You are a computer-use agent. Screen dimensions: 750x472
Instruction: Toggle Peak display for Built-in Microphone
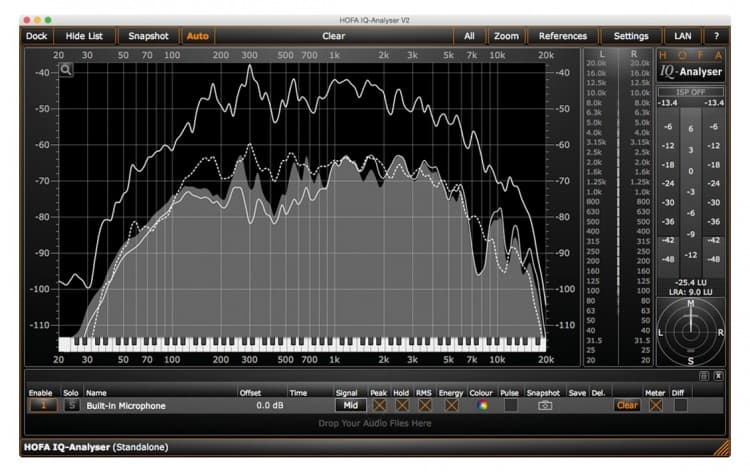(x=379, y=406)
